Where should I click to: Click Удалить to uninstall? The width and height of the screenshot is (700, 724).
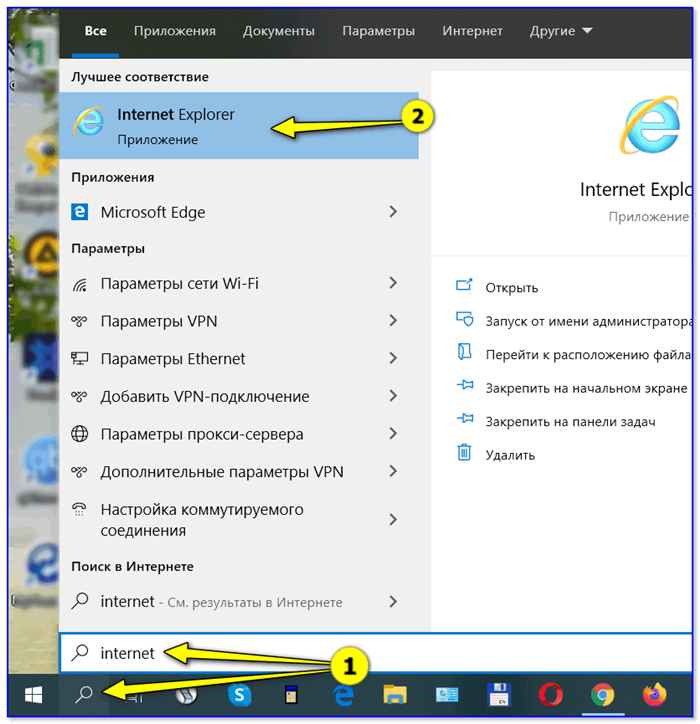(510, 455)
